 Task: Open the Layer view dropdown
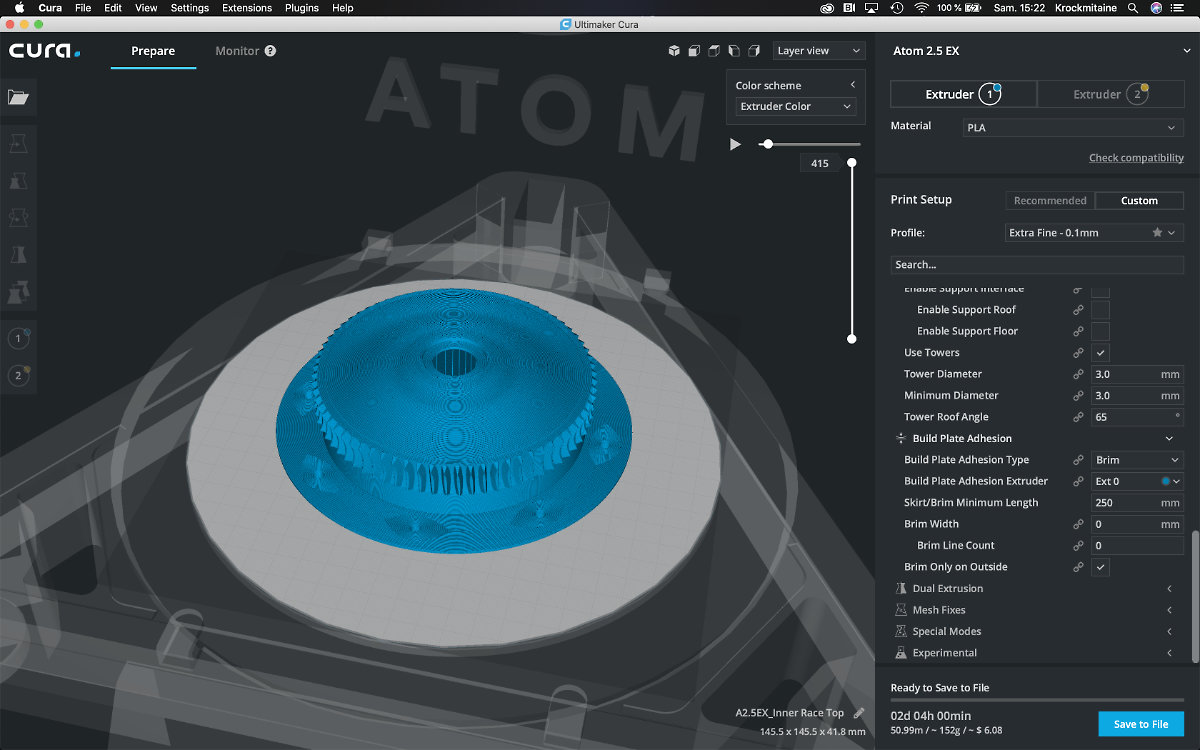tap(818, 50)
